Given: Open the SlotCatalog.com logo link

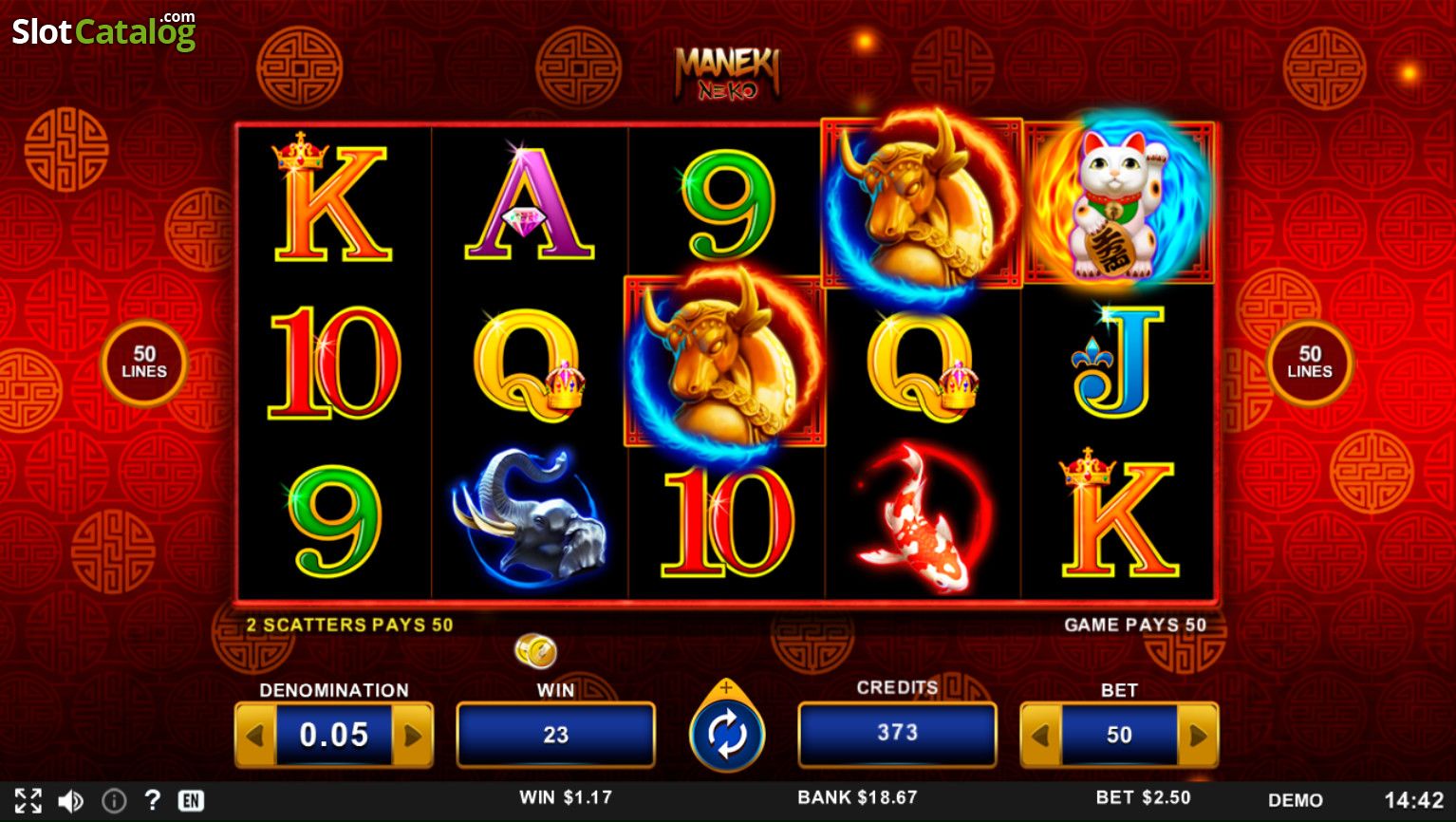Looking at the screenshot, I should click(x=103, y=30).
